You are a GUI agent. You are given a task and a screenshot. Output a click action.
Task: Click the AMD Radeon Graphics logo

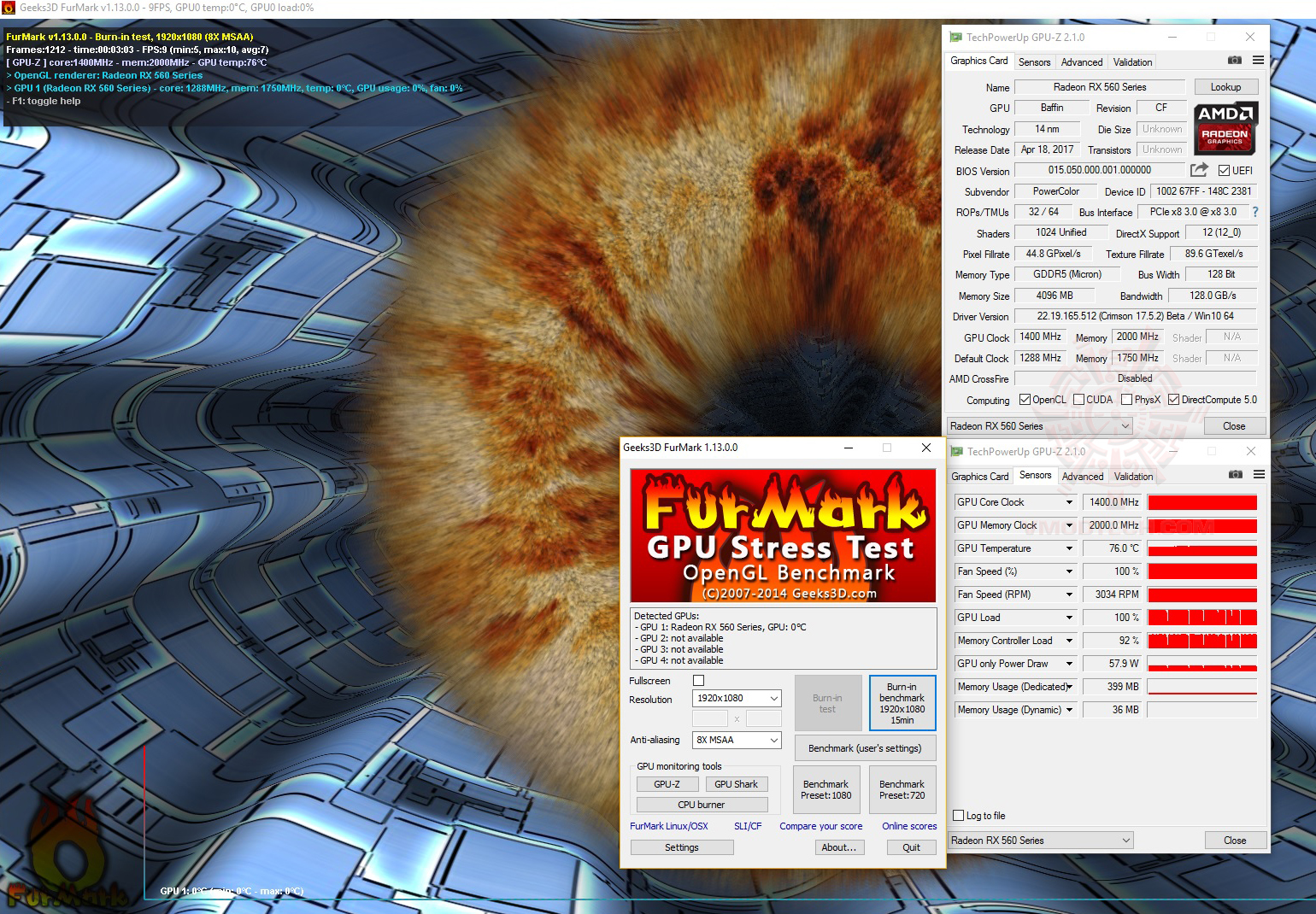(x=1225, y=127)
